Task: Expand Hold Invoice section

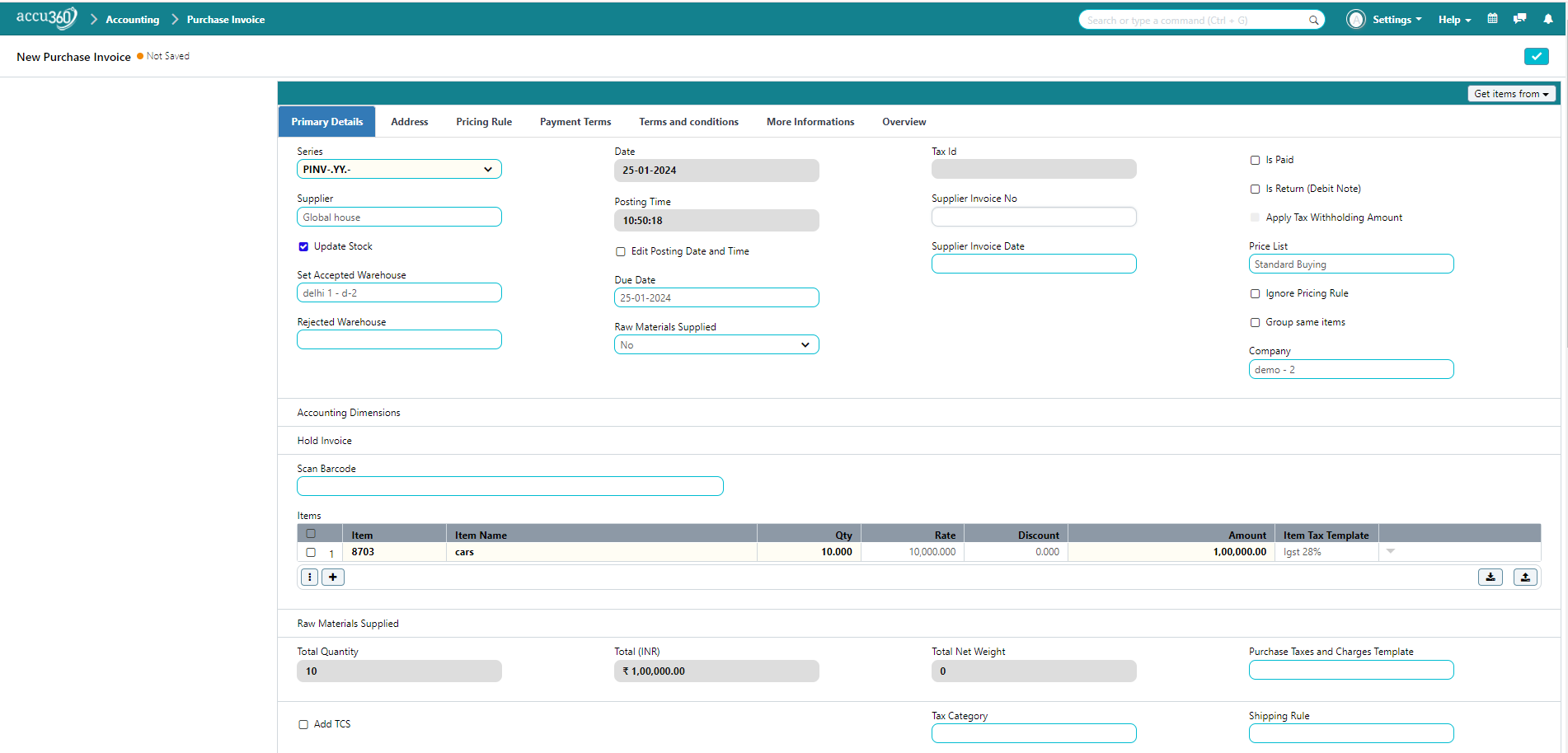Action: (x=324, y=441)
